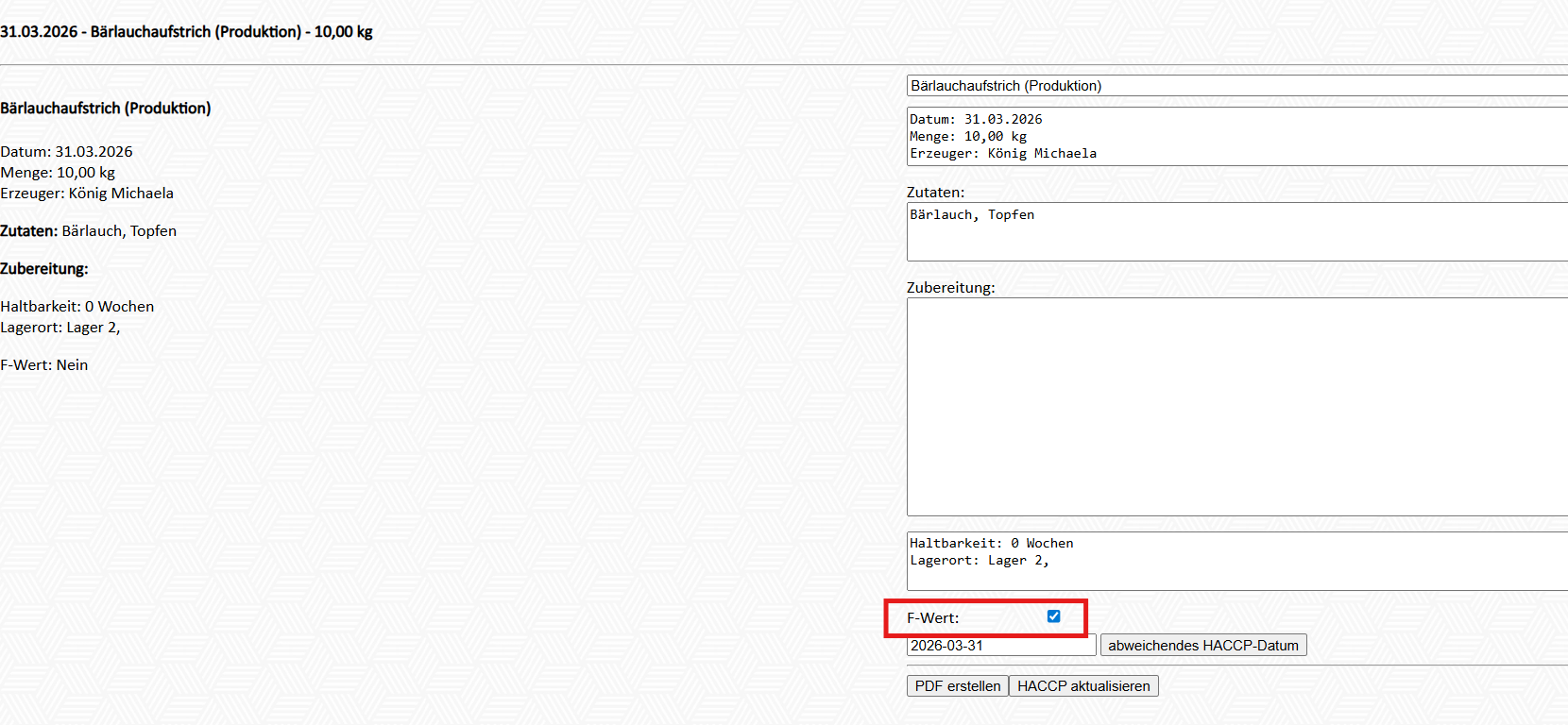Image resolution: width=1568 pixels, height=725 pixels.
Task: Click the Zutaten label above the ingredients box
Action: tap(935, 193)
